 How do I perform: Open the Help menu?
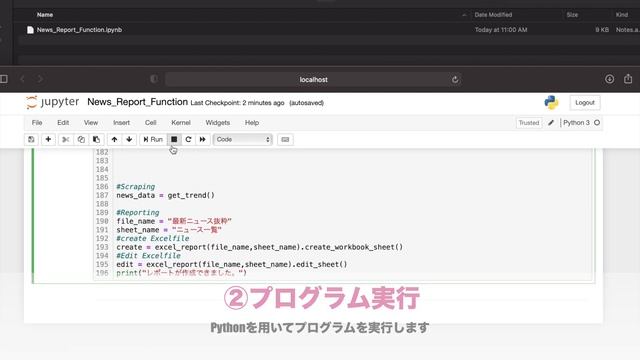(x=252, y=123)
